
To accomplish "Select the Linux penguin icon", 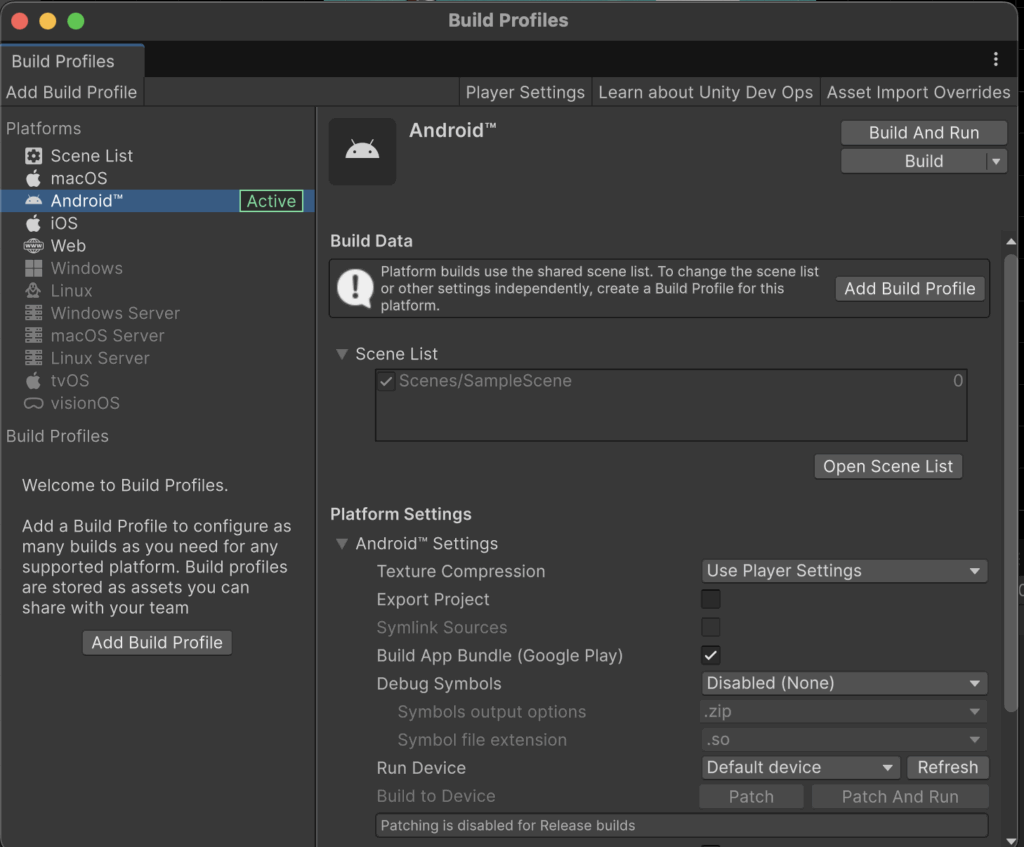I will 34,291.
